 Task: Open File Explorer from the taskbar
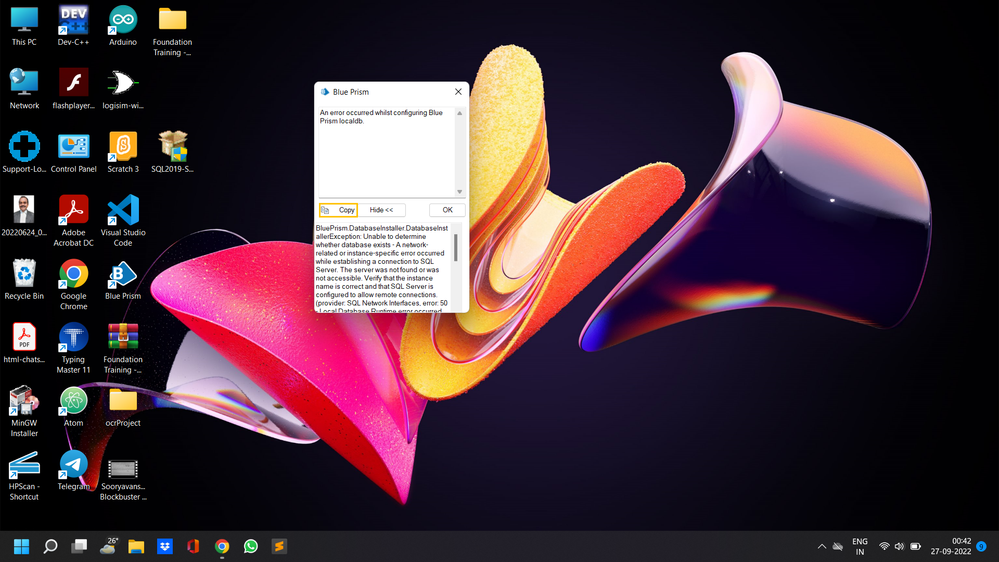pyautogui.click(x=136, y=546)
